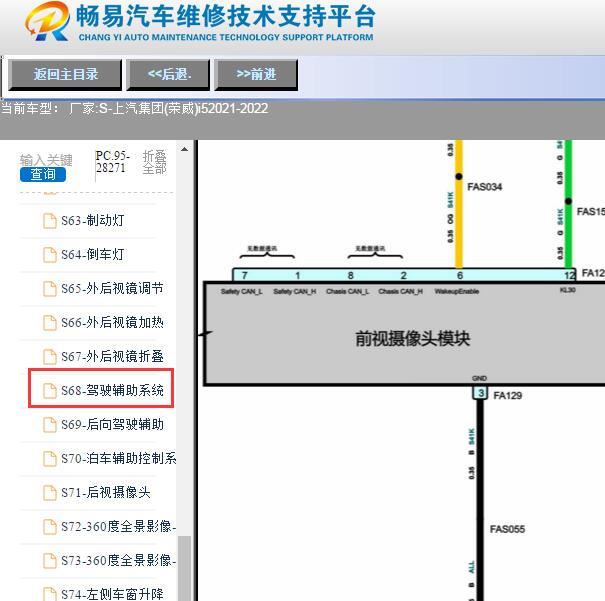This screenshot has width=605, height=601.
Task: Click the PC.95-28271 text label
Action: (x=112, y=162)
